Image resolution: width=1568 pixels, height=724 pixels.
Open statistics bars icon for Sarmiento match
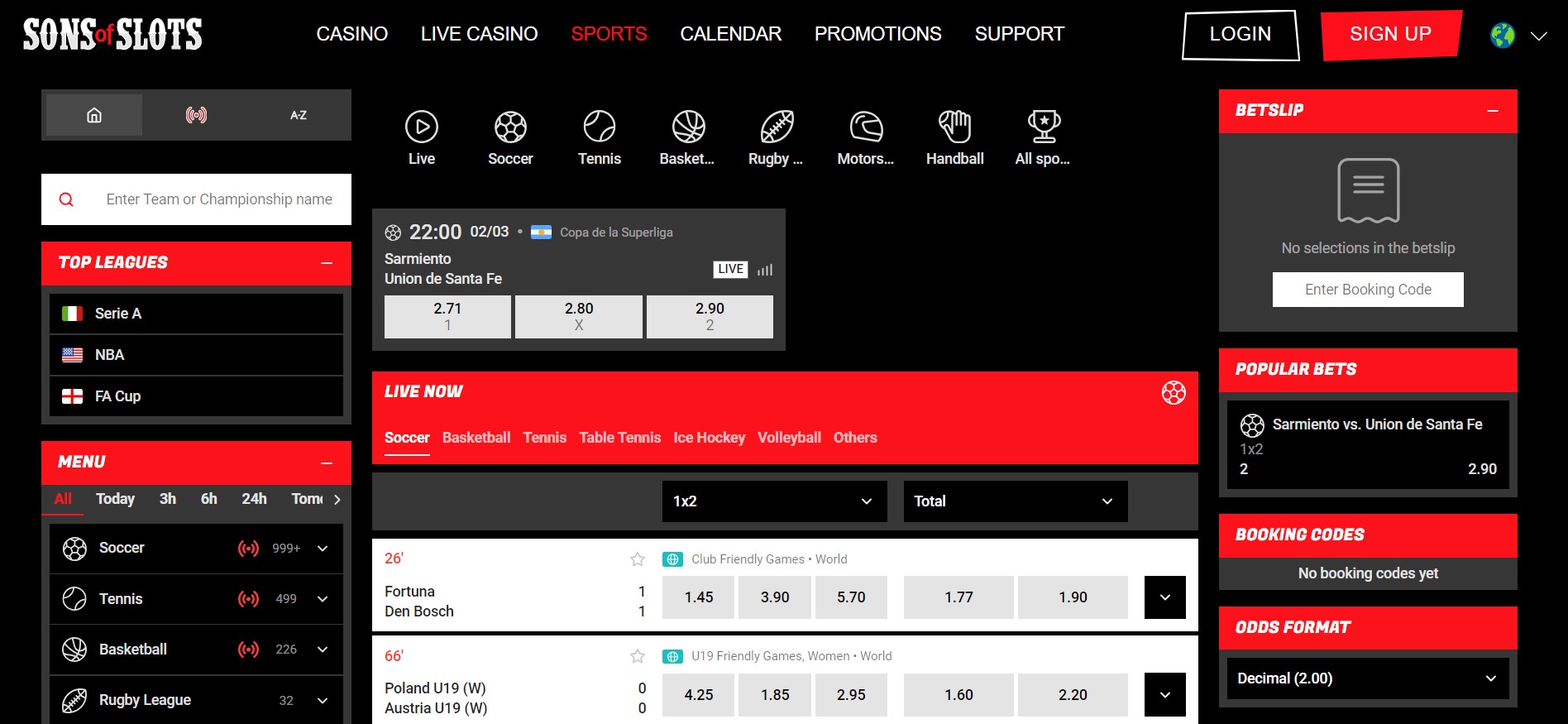click(x=765, y=270)
